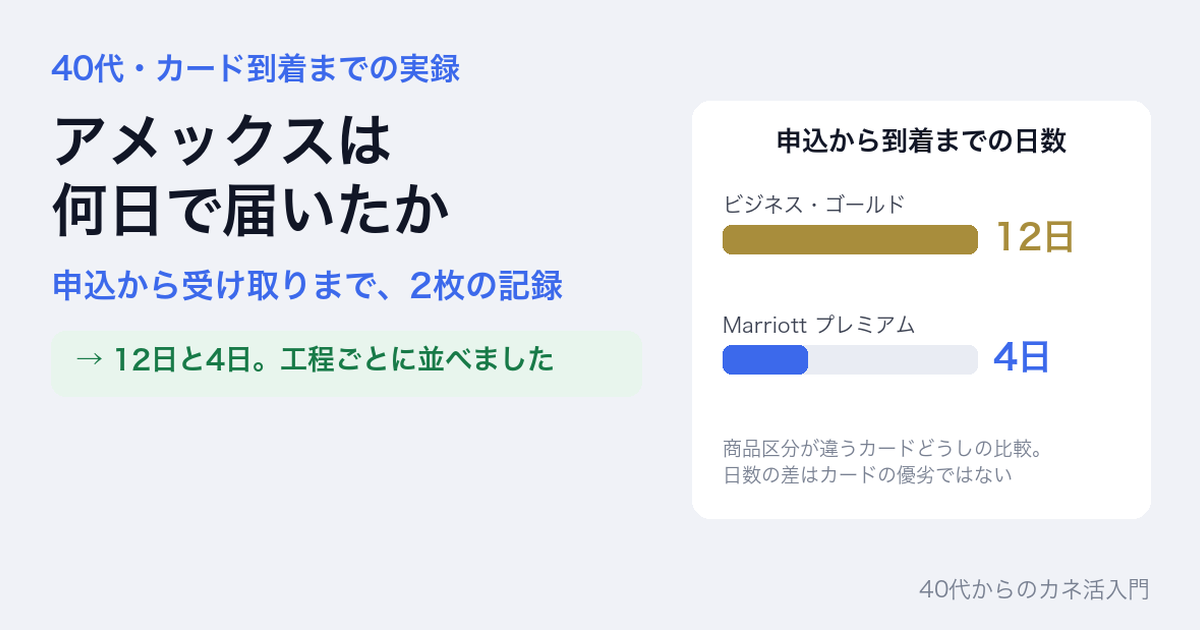The width and height of the screenshot is (1200, 630).
Task: Click the gold 12日 progress bar
Action: tap(850, 240)
